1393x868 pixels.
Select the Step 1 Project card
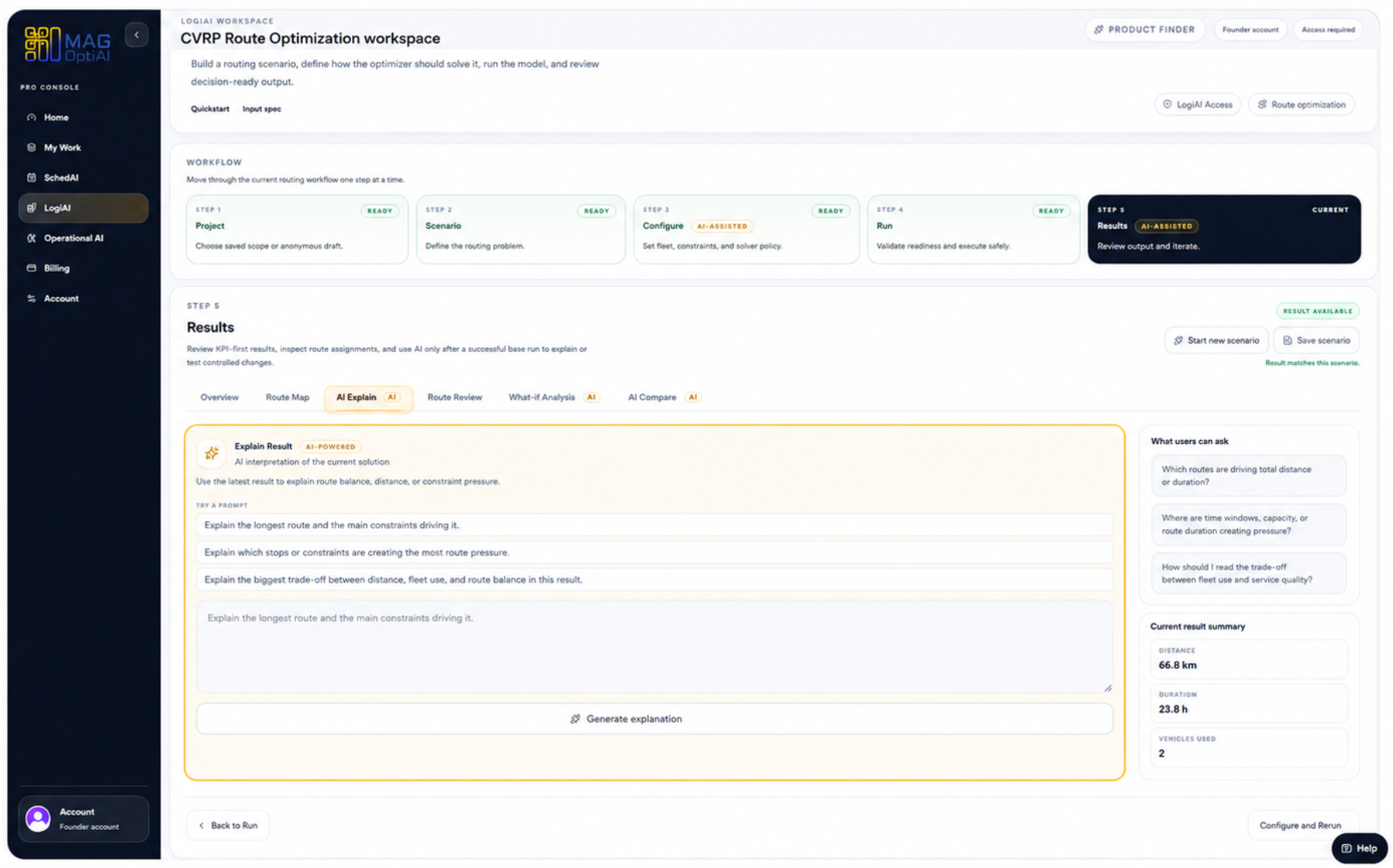[297, 229]
